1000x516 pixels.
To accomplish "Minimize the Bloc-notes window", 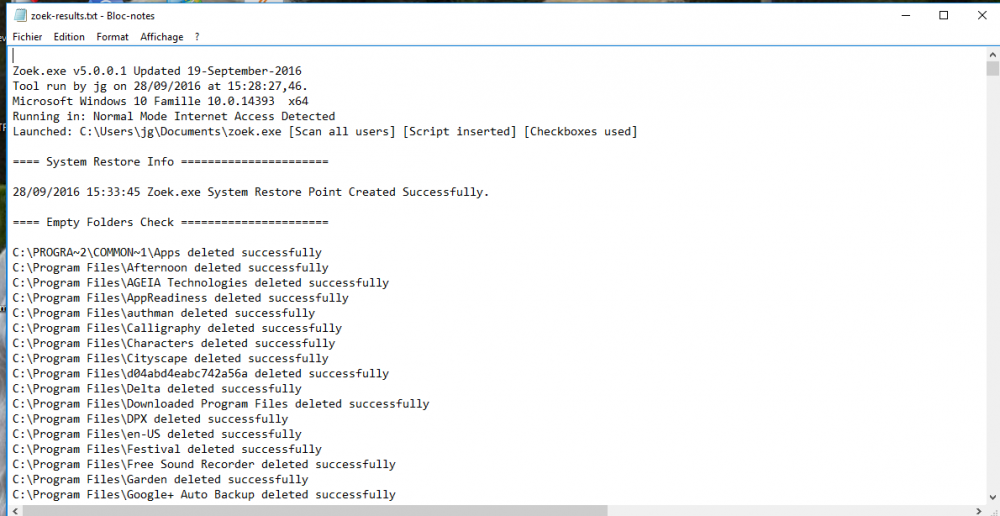I will pos(898,16).
